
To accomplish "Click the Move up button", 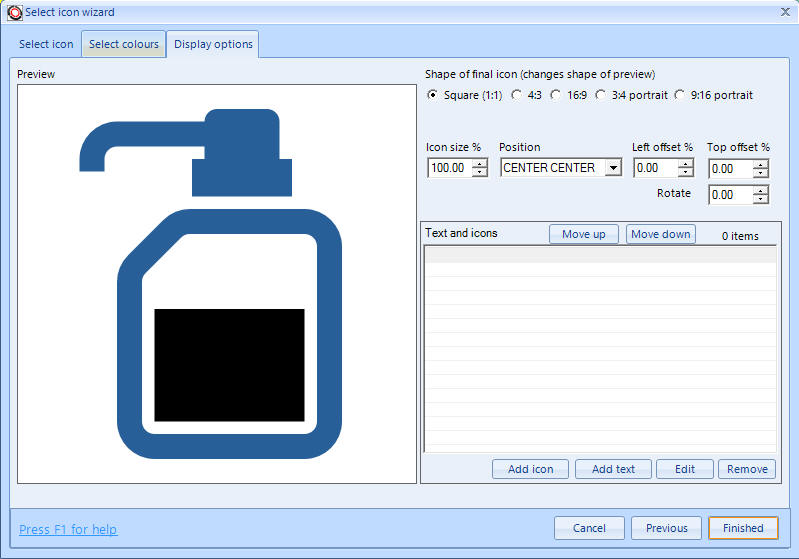I will click(x=584, y=234).
